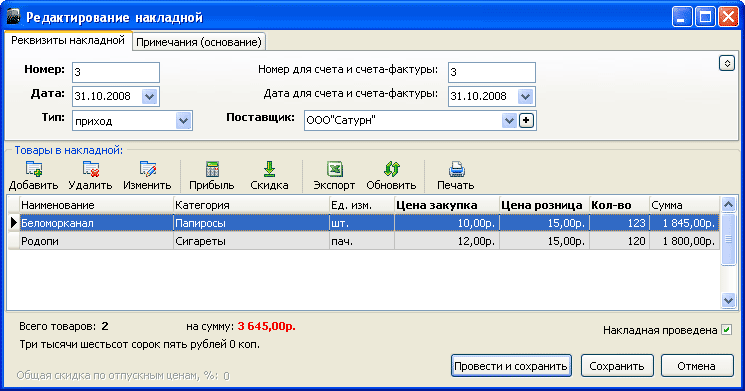Collapse the header panel with the top-right toggle
Image resolution: width=745 pixels, height=391 pixels.
(x=726, y=63)
